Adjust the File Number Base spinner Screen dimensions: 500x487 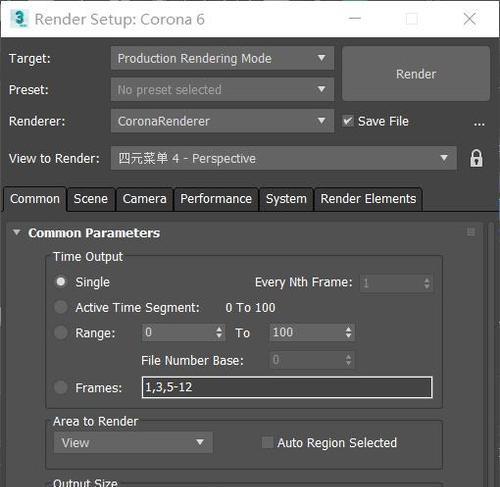348,360
